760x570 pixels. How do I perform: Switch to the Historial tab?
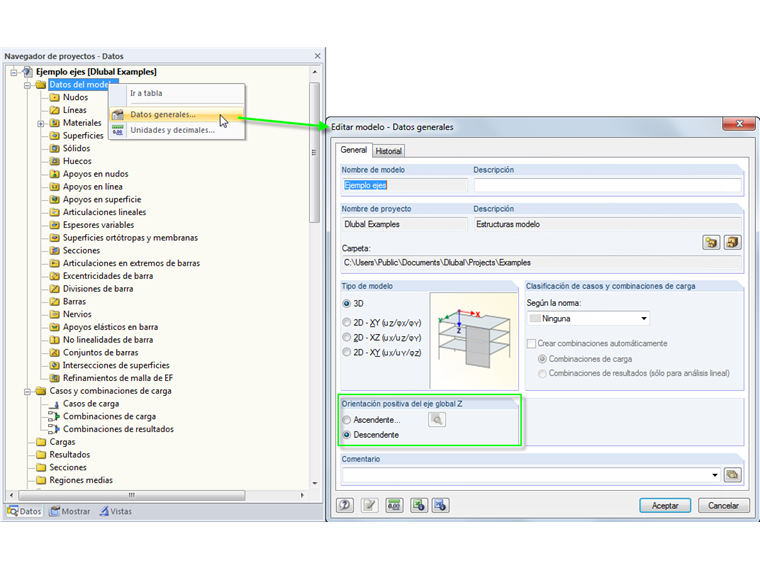tap(388, 151)
